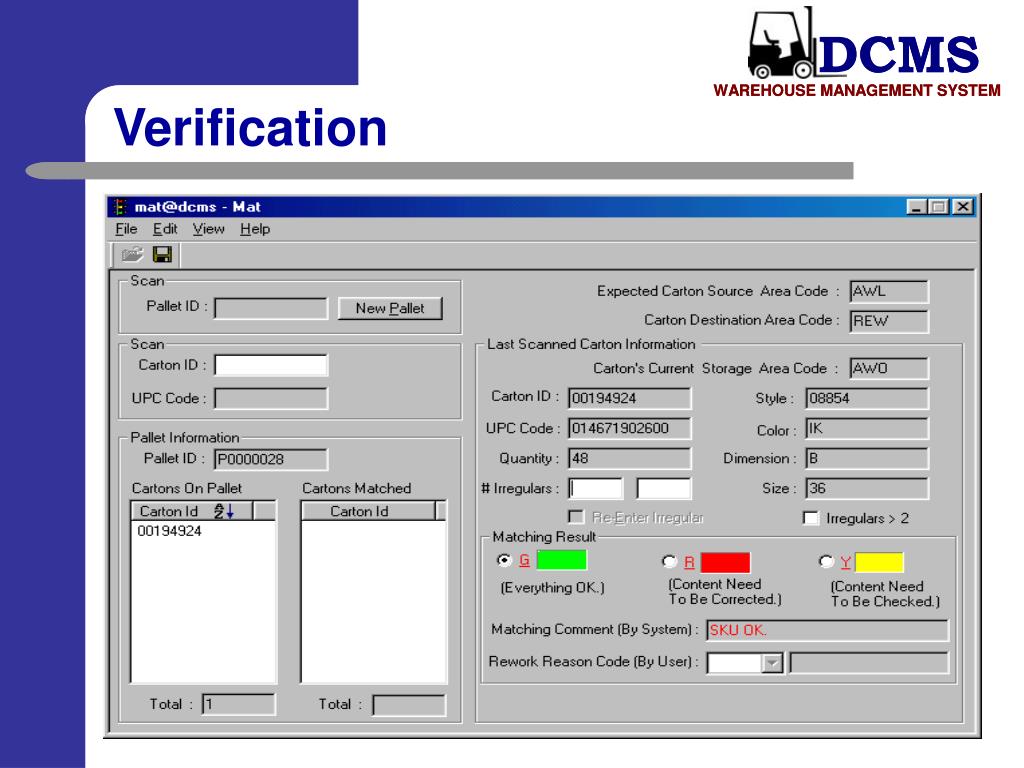This screenshot has height=768, width=1024.
Task: Click Carton Destination Area Code field REW
Action: click(x=889, y=321)
